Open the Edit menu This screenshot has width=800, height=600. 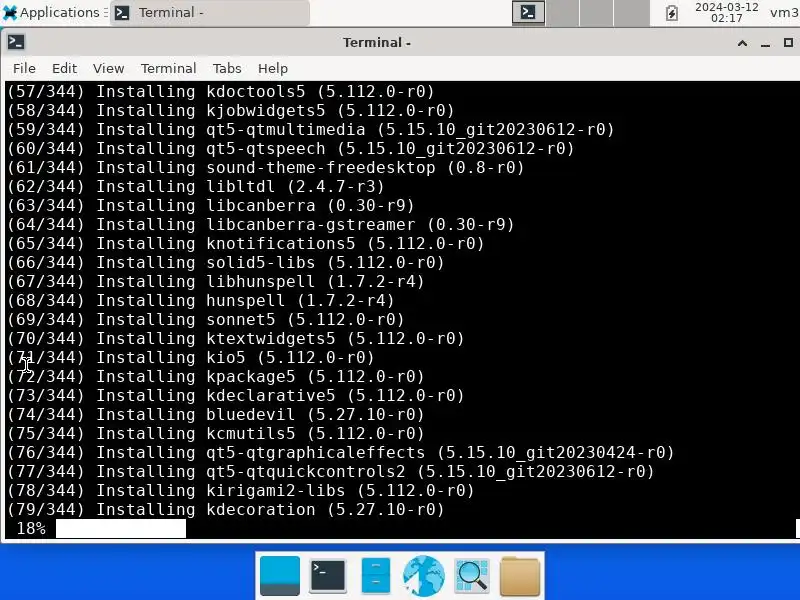click(x=64, y=68)
